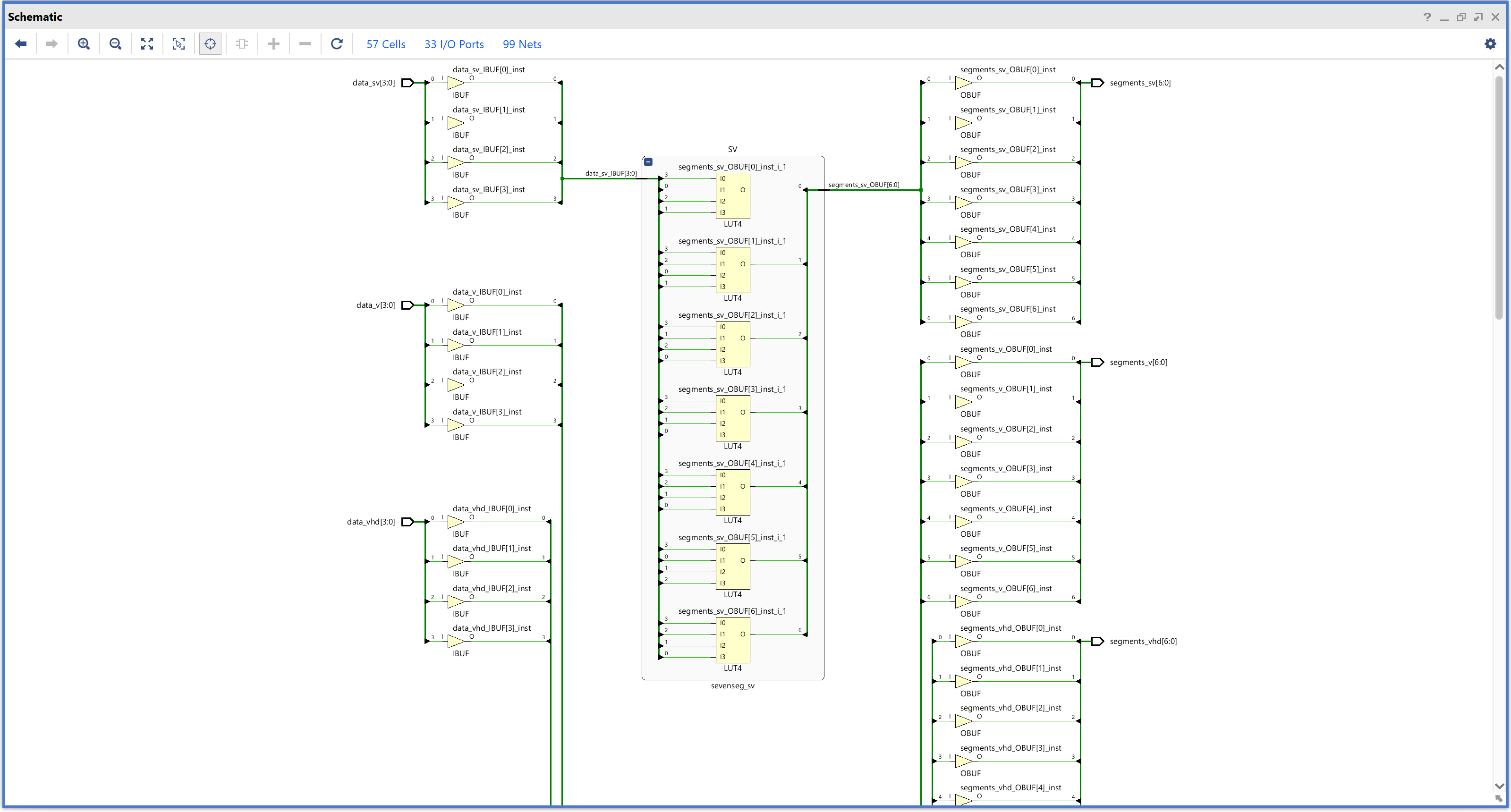1511x812 pixels.
Task: Open schematic settings gear
Action: tap(1490, 44)
